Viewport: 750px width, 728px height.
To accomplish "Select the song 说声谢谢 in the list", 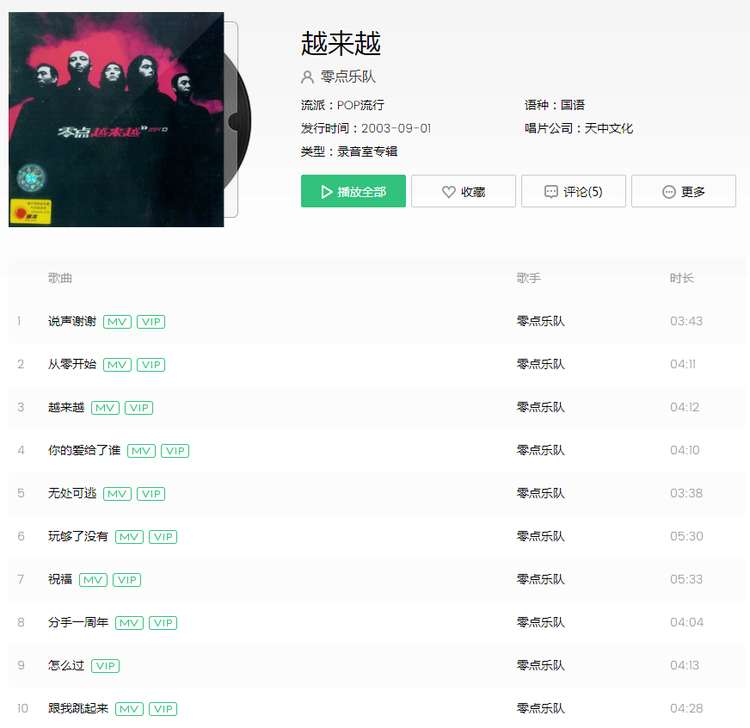I will tap(72, 321).
